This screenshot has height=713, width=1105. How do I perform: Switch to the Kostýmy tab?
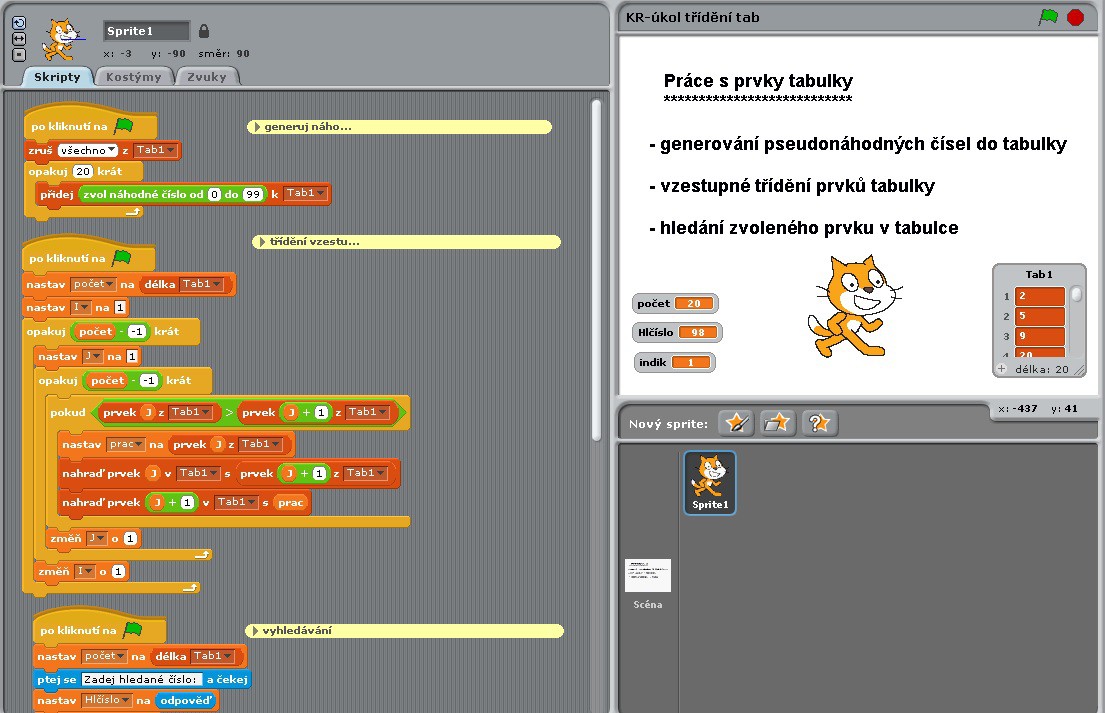[x=133, y=77]
